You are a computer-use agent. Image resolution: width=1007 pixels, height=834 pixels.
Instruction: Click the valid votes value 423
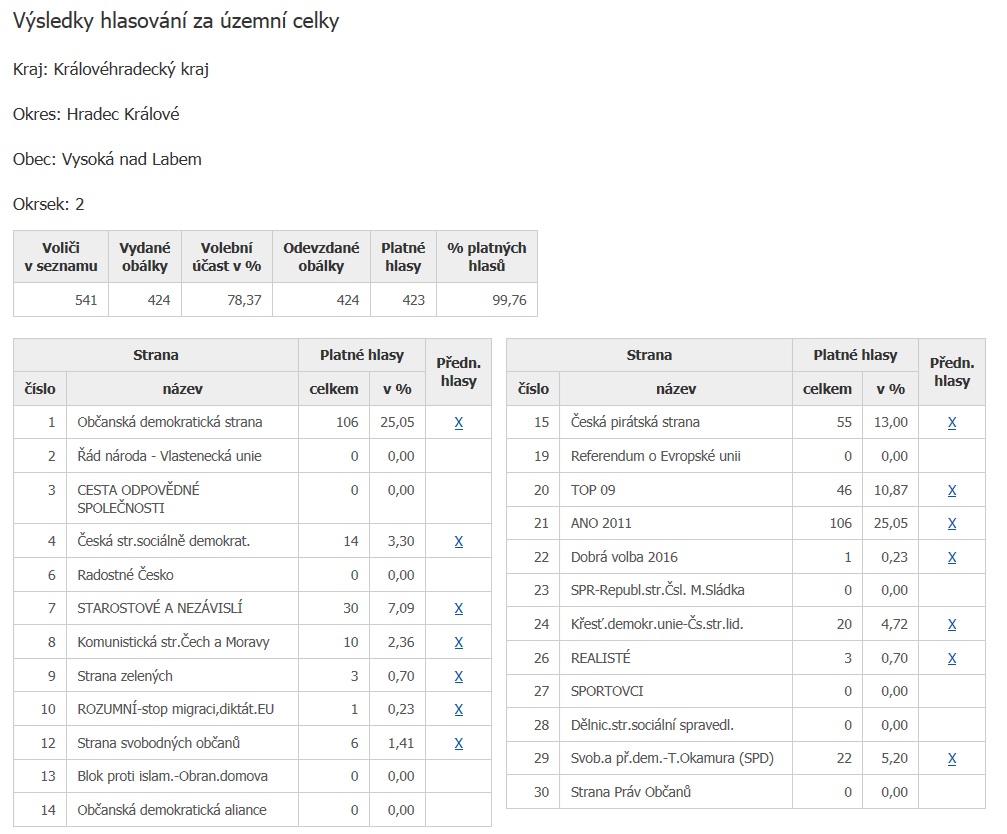tap(414, 300)
